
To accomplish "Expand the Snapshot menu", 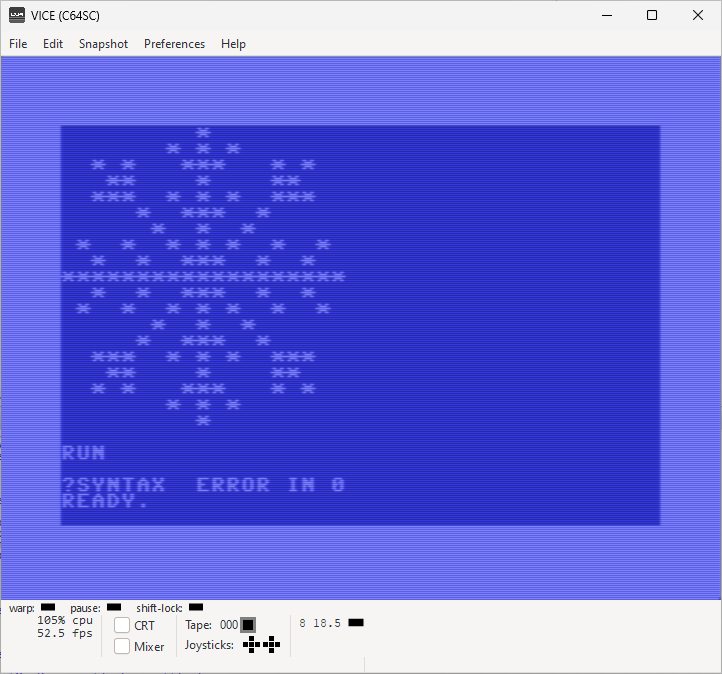I will point(103,44).
